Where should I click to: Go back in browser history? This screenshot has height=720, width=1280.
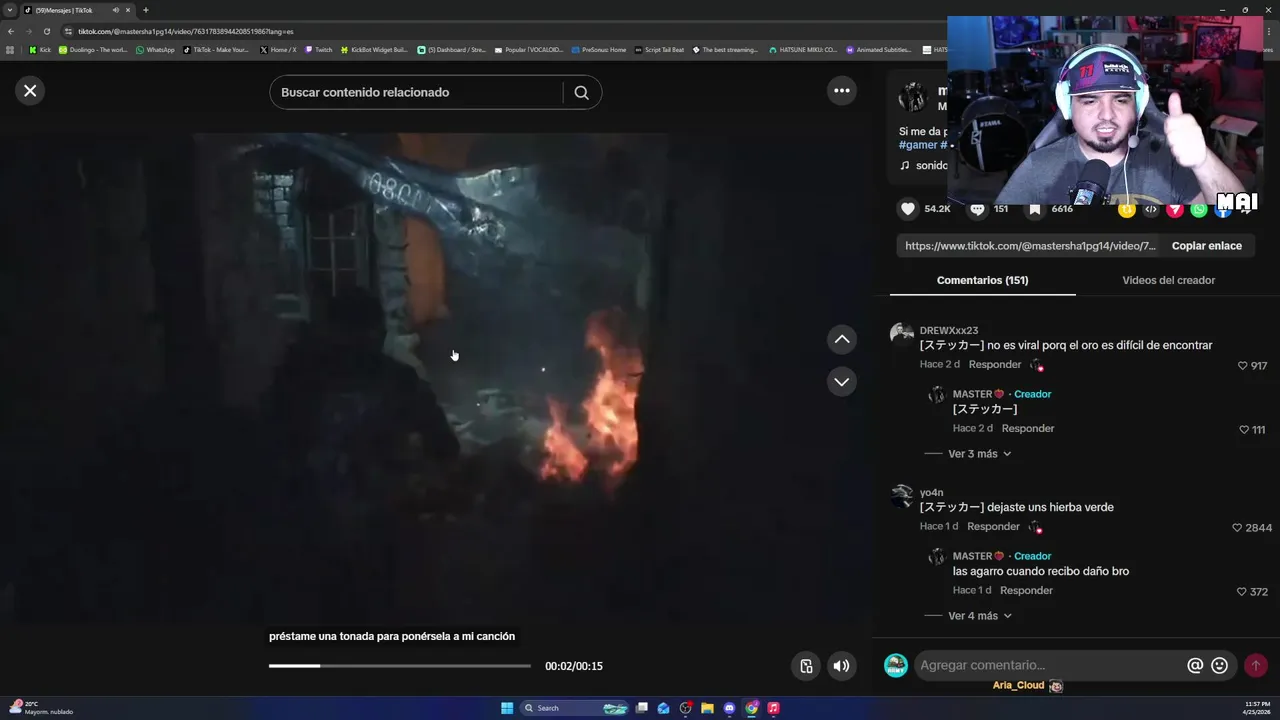[x=11, y=31]
